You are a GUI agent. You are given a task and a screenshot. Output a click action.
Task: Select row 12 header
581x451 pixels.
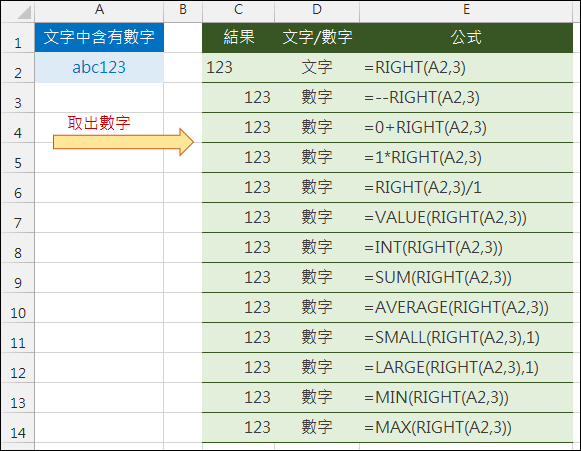click(17, 368)
